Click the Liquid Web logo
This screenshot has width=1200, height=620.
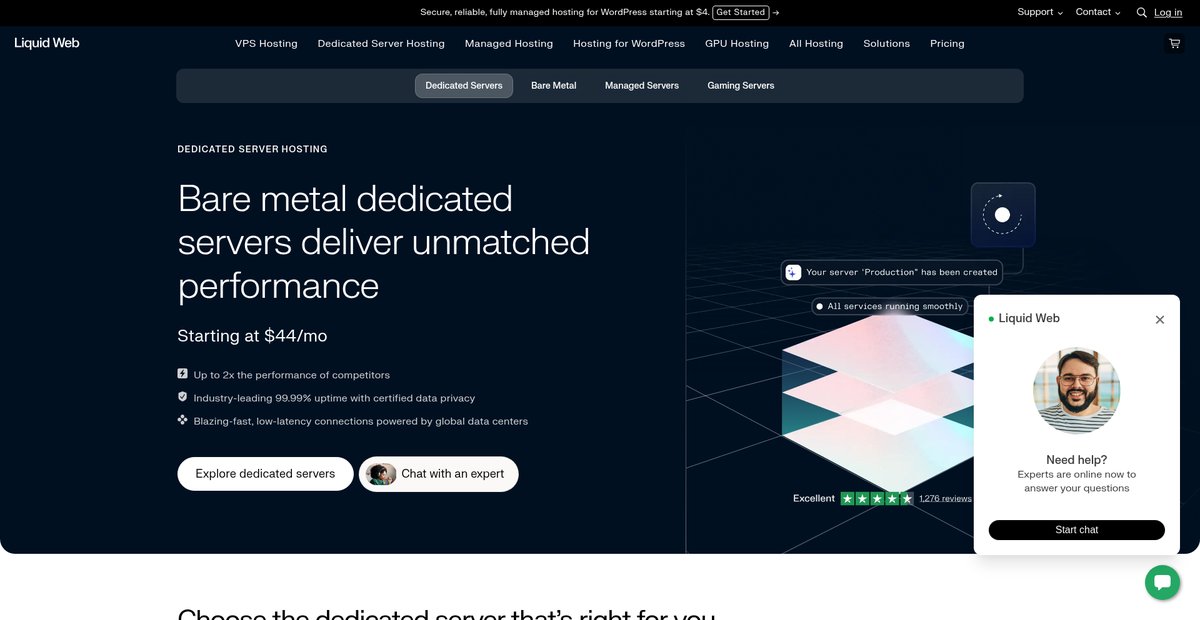46,43
